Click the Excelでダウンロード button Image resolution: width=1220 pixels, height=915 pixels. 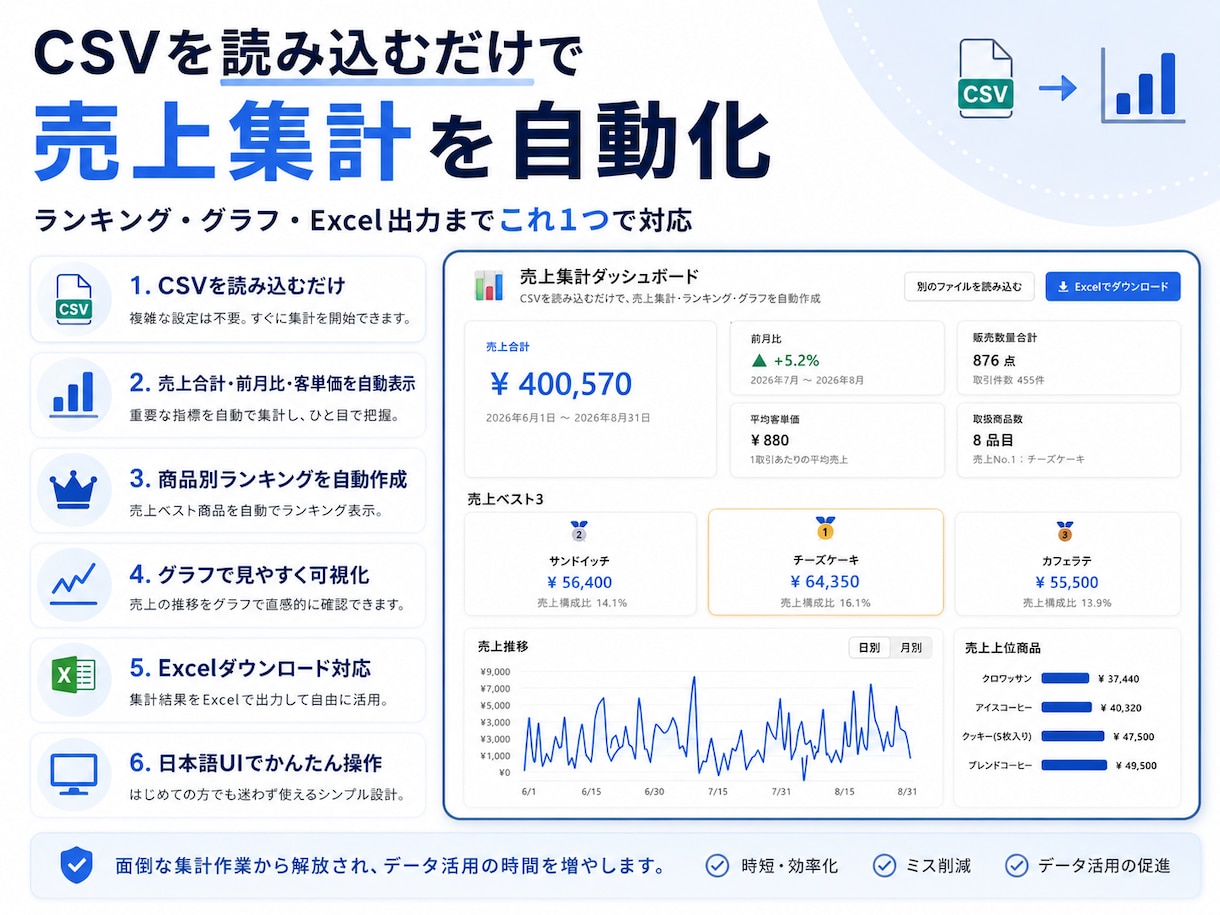tap(1113, 286)
